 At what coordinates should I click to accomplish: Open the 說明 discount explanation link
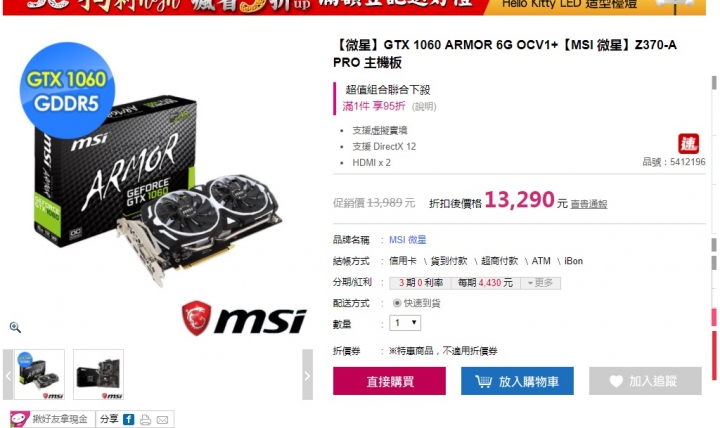[x=424, y=107]
